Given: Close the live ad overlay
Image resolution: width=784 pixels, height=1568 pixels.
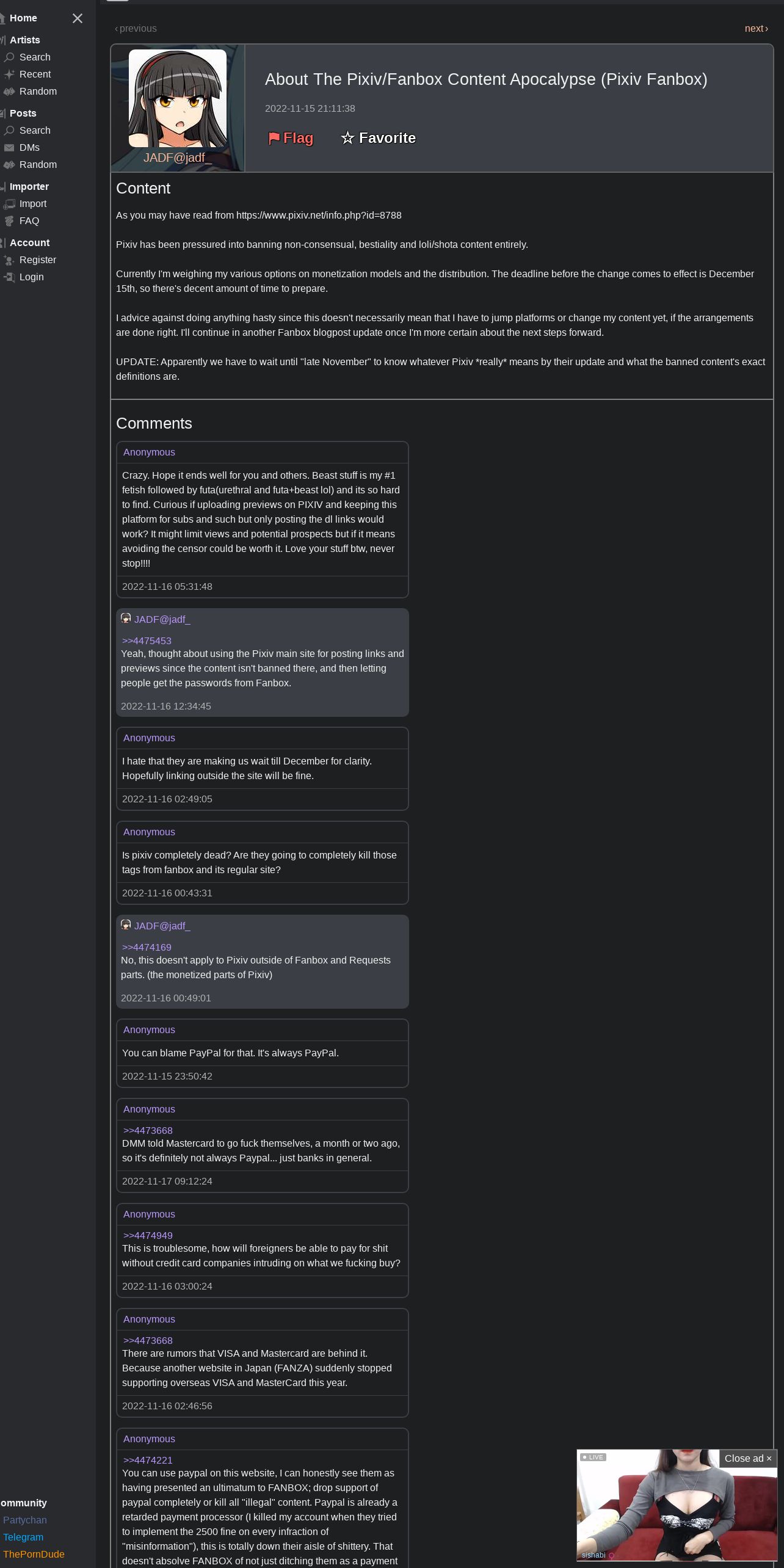Looking at the screenshot, I should click(748, 1458).
